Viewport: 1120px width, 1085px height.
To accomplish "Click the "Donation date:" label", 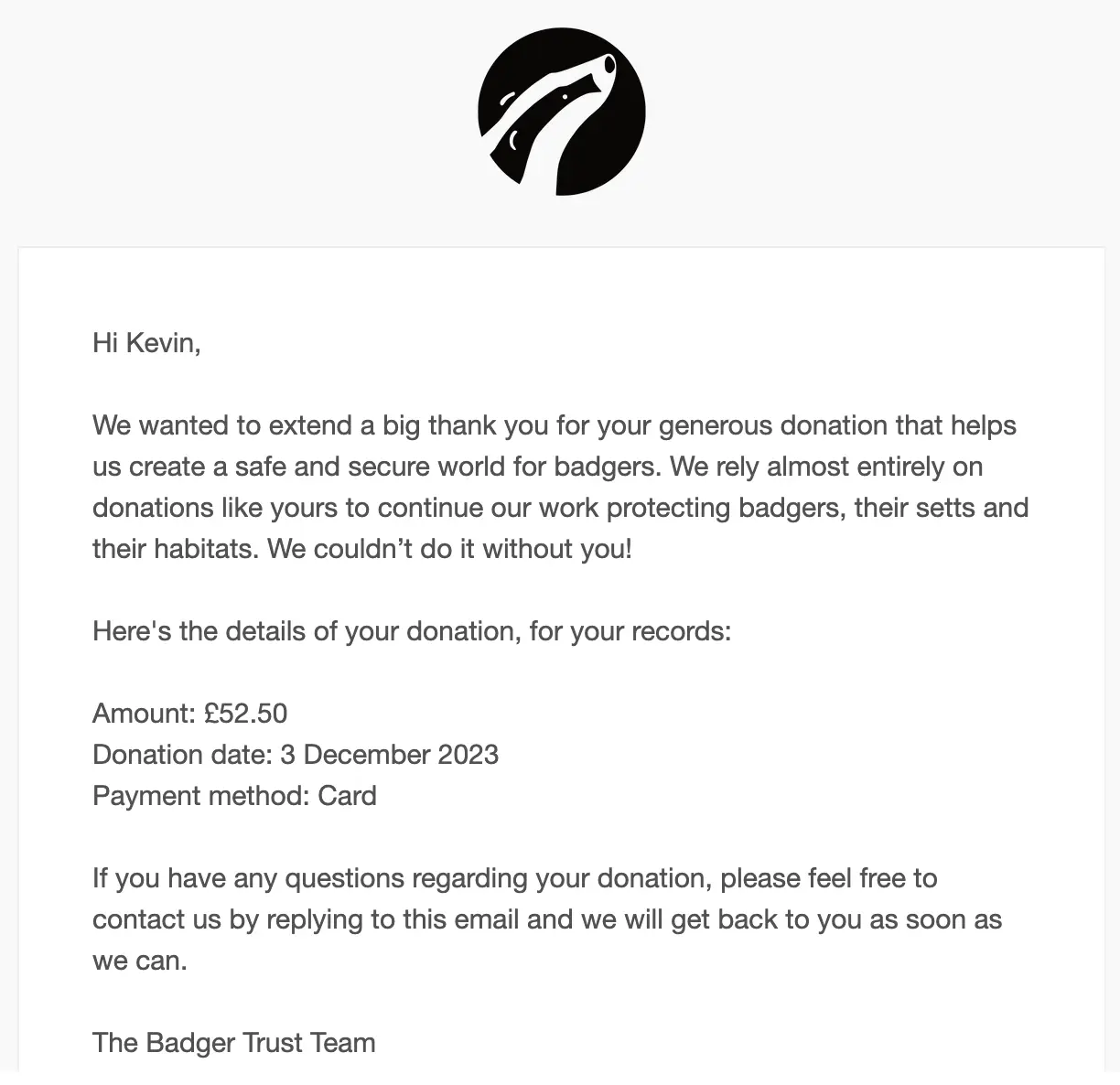I will pyautogui.click(x=182, y=755).
